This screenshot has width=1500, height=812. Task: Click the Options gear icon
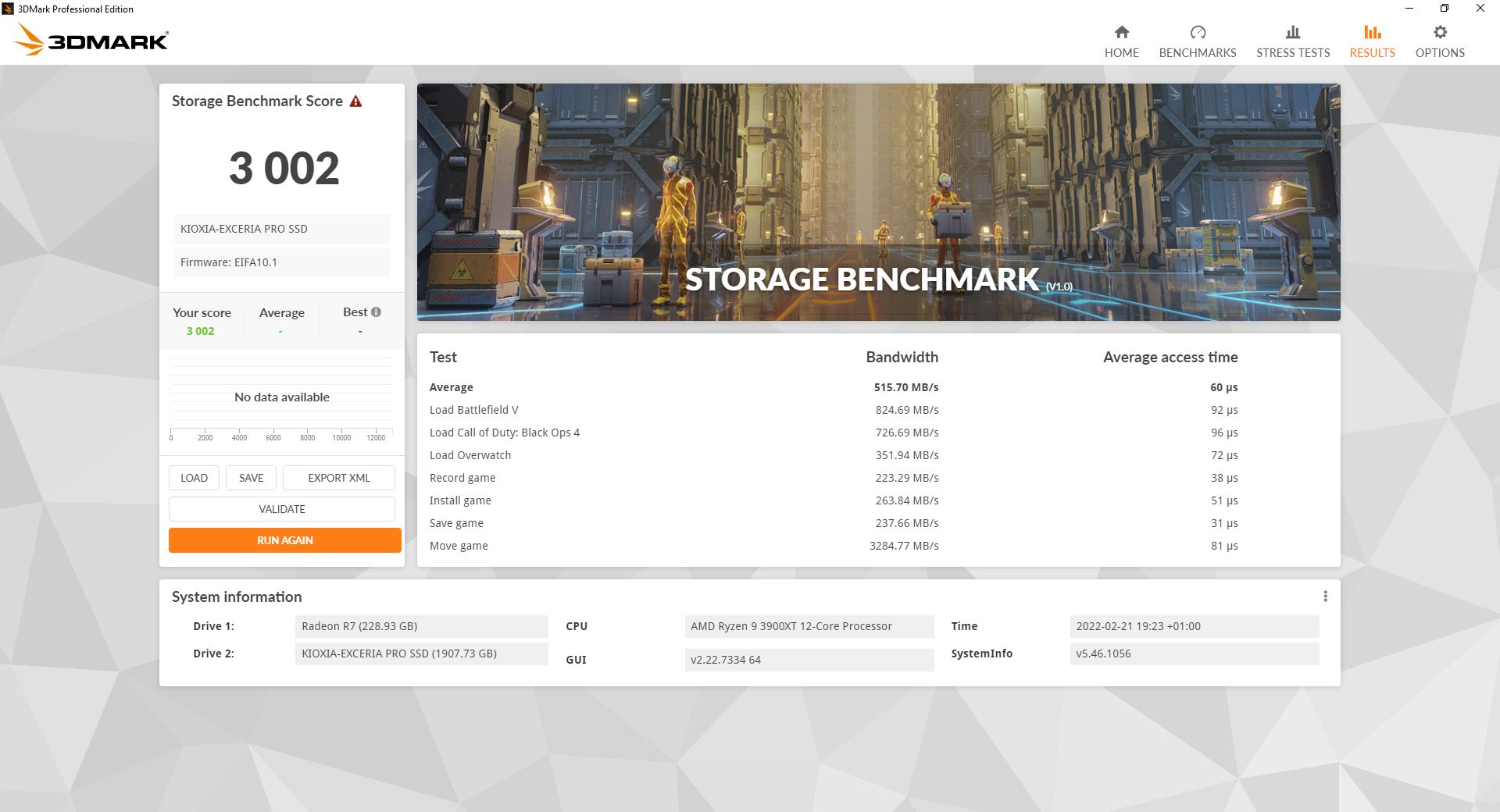(x=1440, y=32)
